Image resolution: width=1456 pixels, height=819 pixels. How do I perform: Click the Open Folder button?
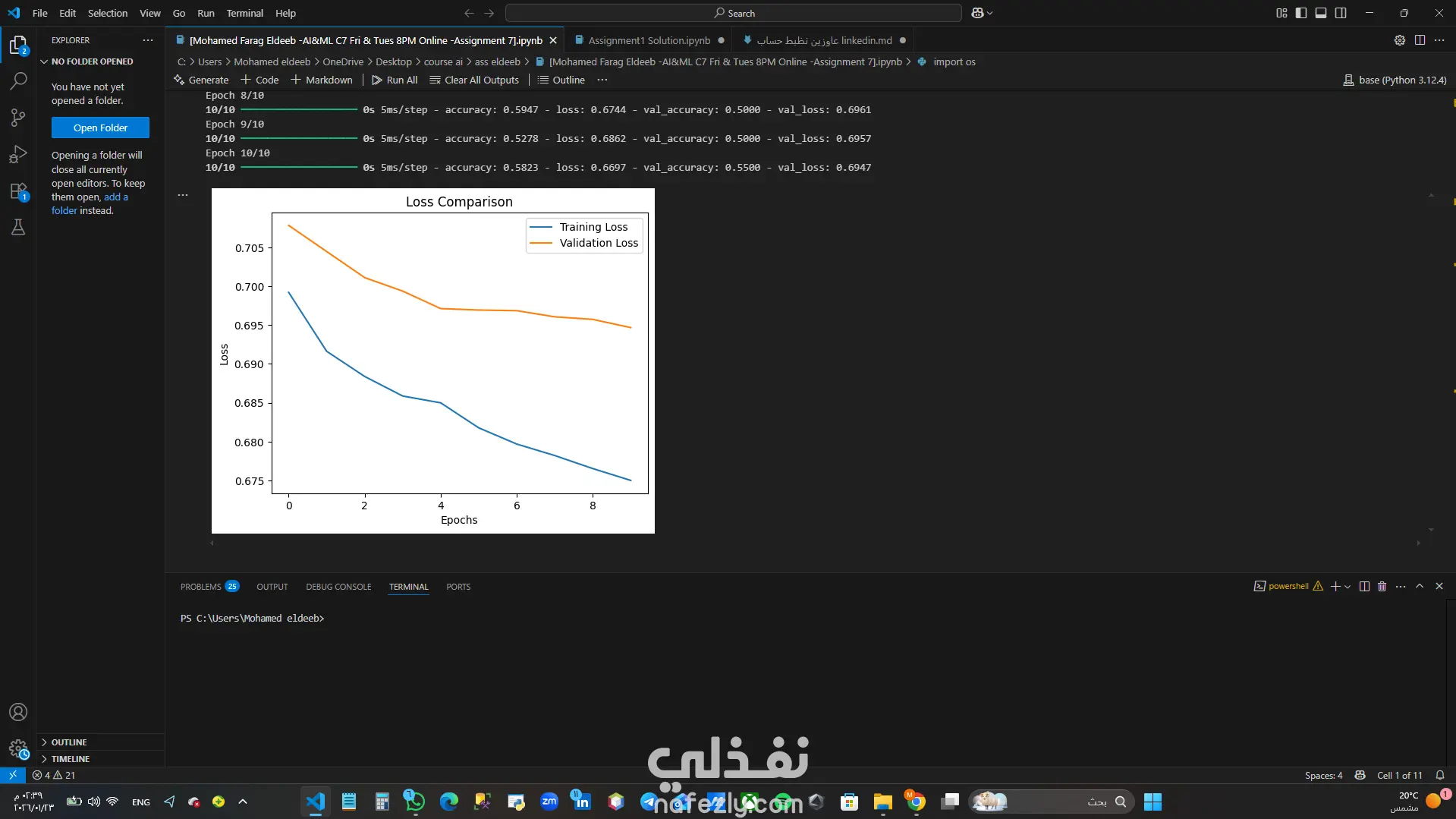100,128
